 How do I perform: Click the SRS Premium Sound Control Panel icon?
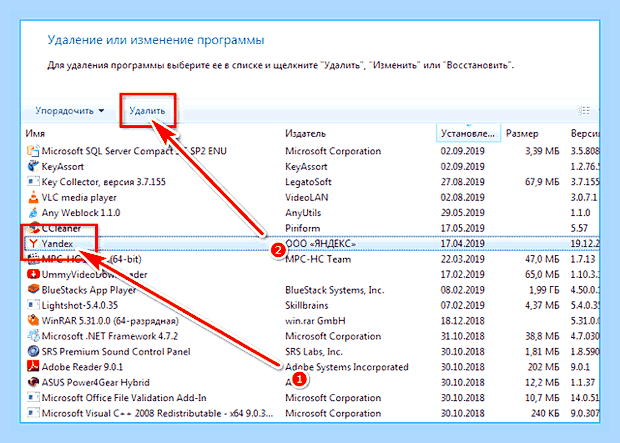point(33,351)
